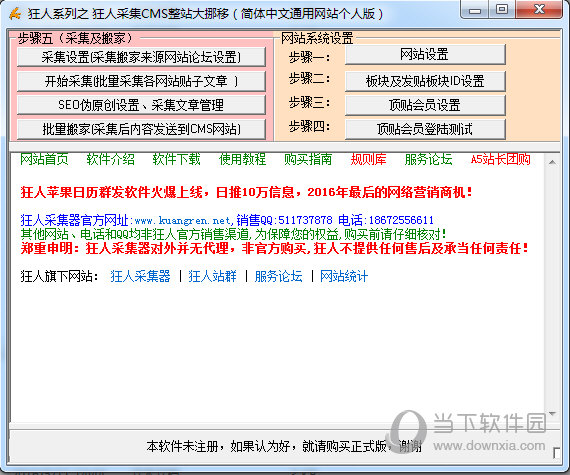The height and width of the screenshot is (475, 570).
Task: Go to 网站首页 link
Action: point(44,159)
